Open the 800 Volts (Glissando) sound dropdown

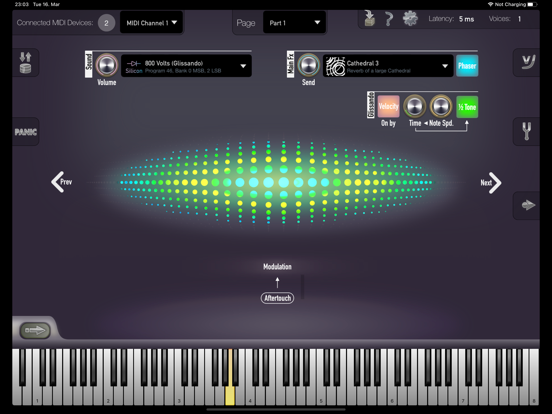(186, 66)
